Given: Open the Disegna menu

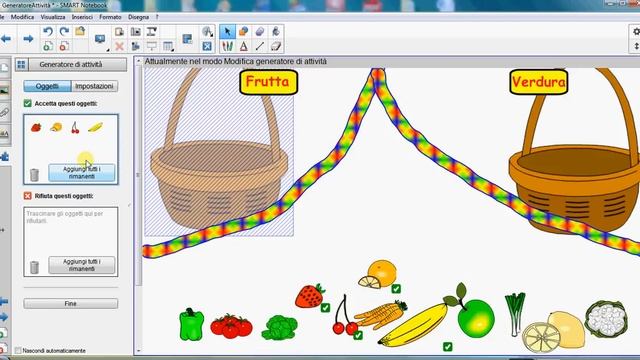Looking at the screenshot, I should pos(138,17).
